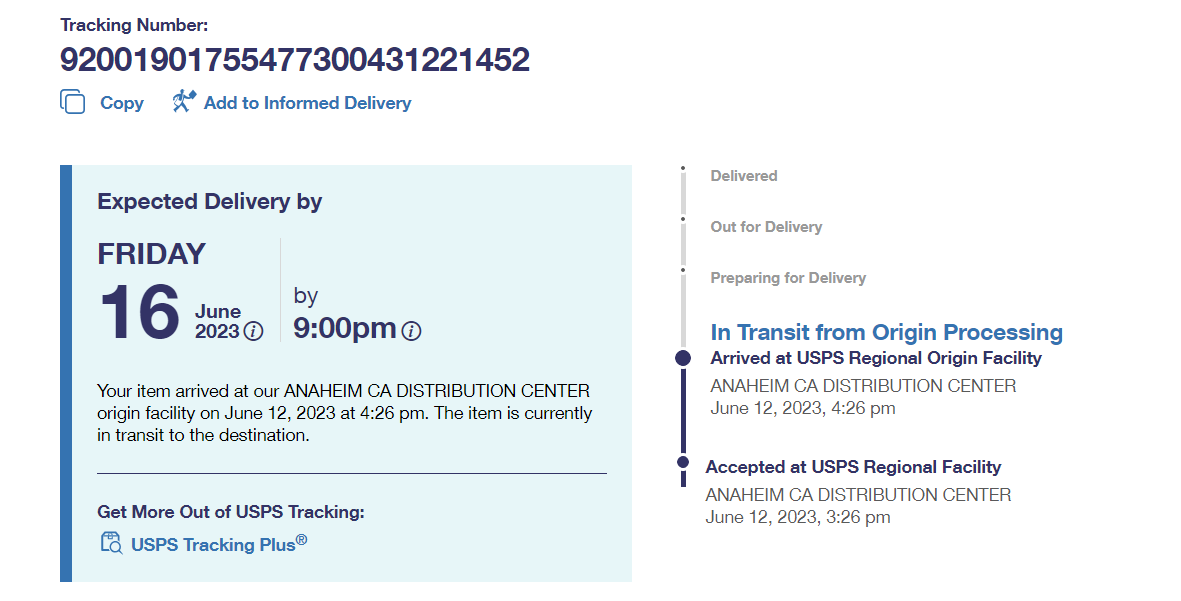The image size is (1181, 601).
Task: Click the Arrived at USPS Regional Origin Facility entry
Action: (x=876, y=358)
